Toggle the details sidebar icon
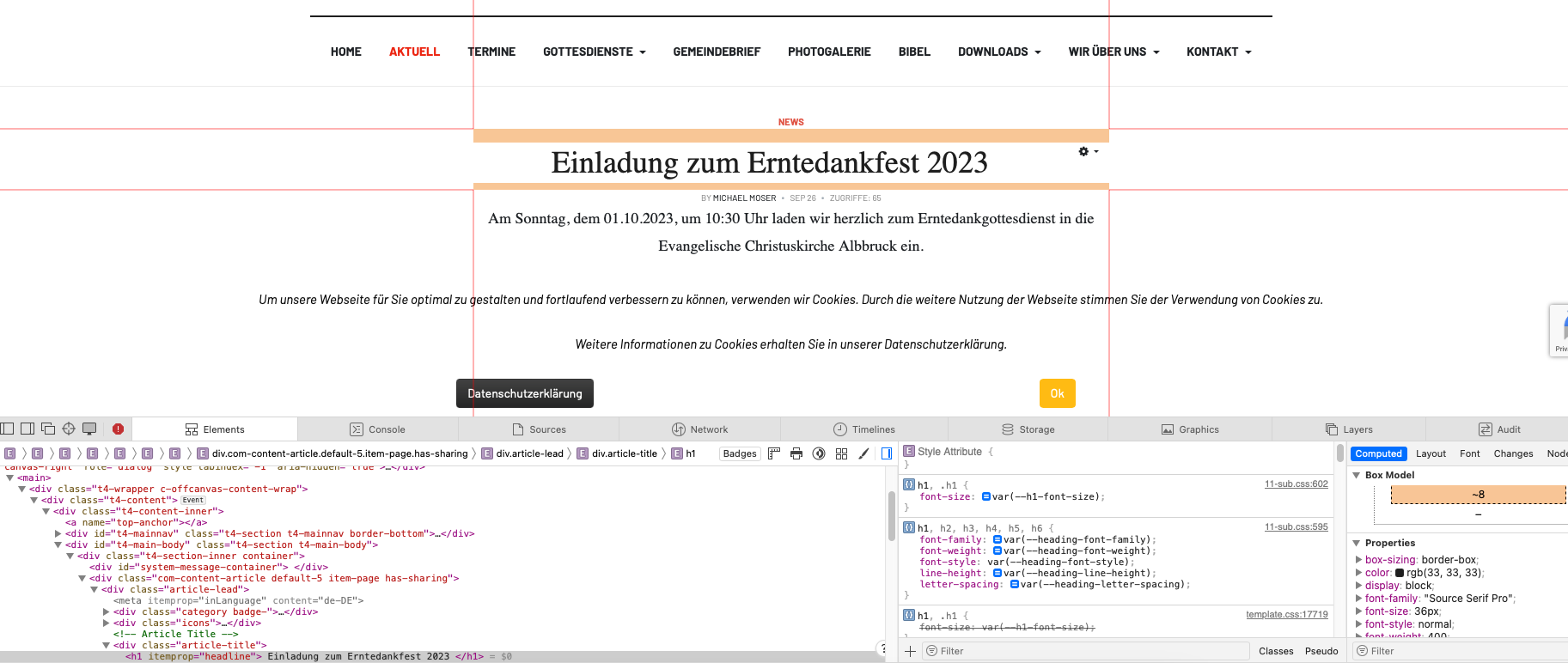1568x663 pixels. click(x=887, y=453)
